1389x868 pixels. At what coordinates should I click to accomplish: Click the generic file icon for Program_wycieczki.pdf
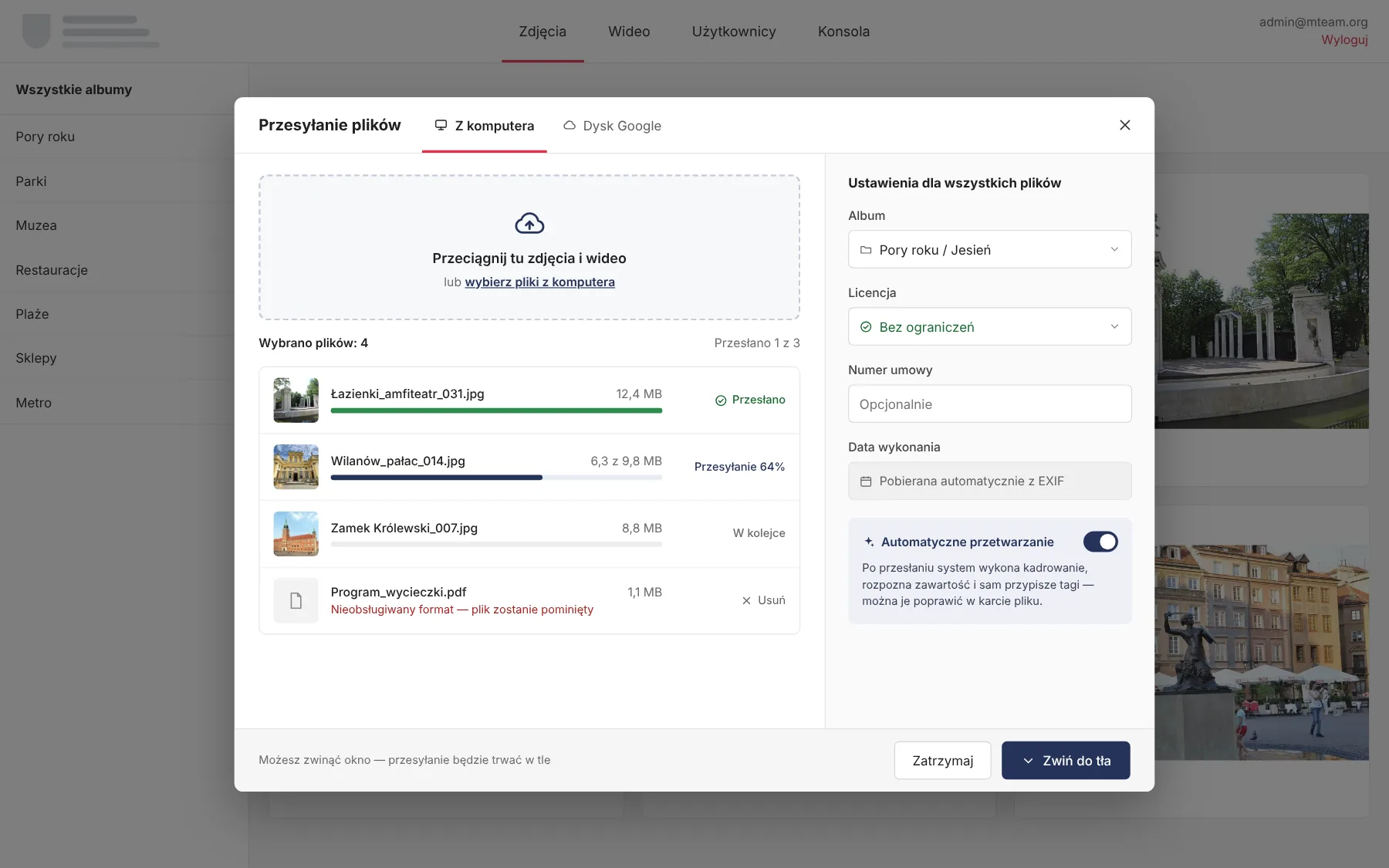296,600
